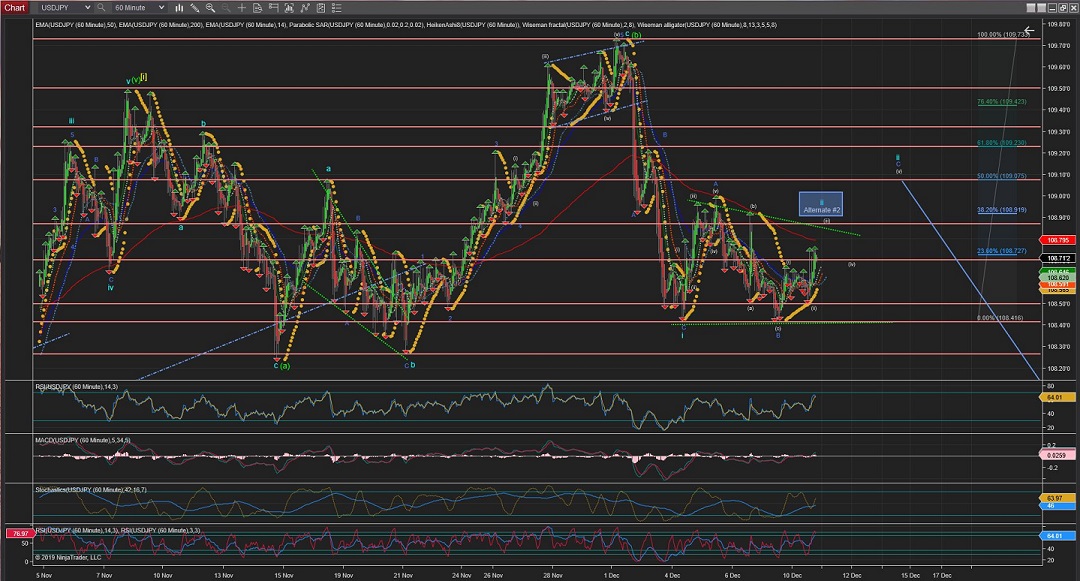Screen dimensions: 1080x581
Task: Open the chart properties list icon
Action: 337,8
